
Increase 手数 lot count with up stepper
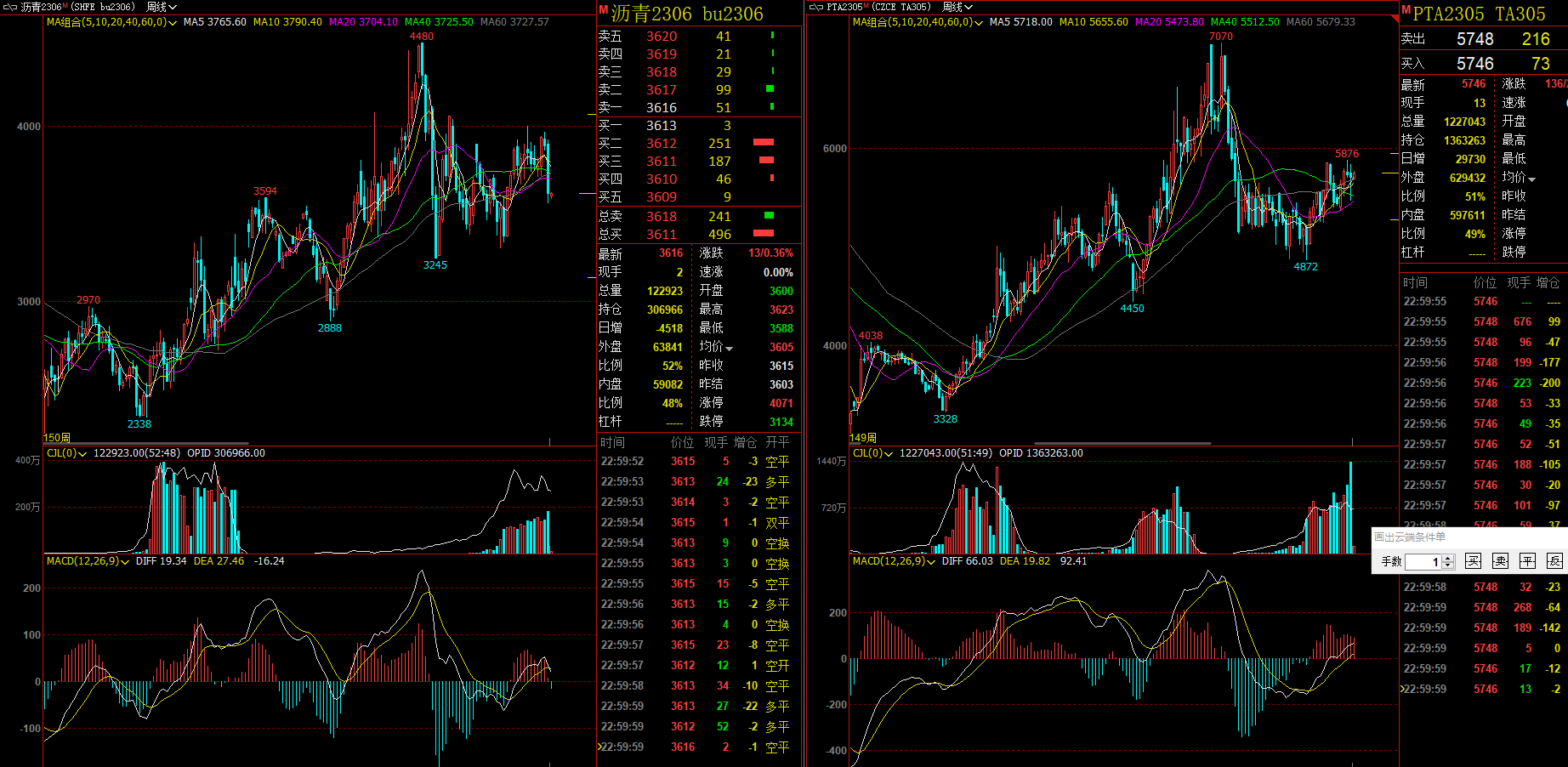1449,558
